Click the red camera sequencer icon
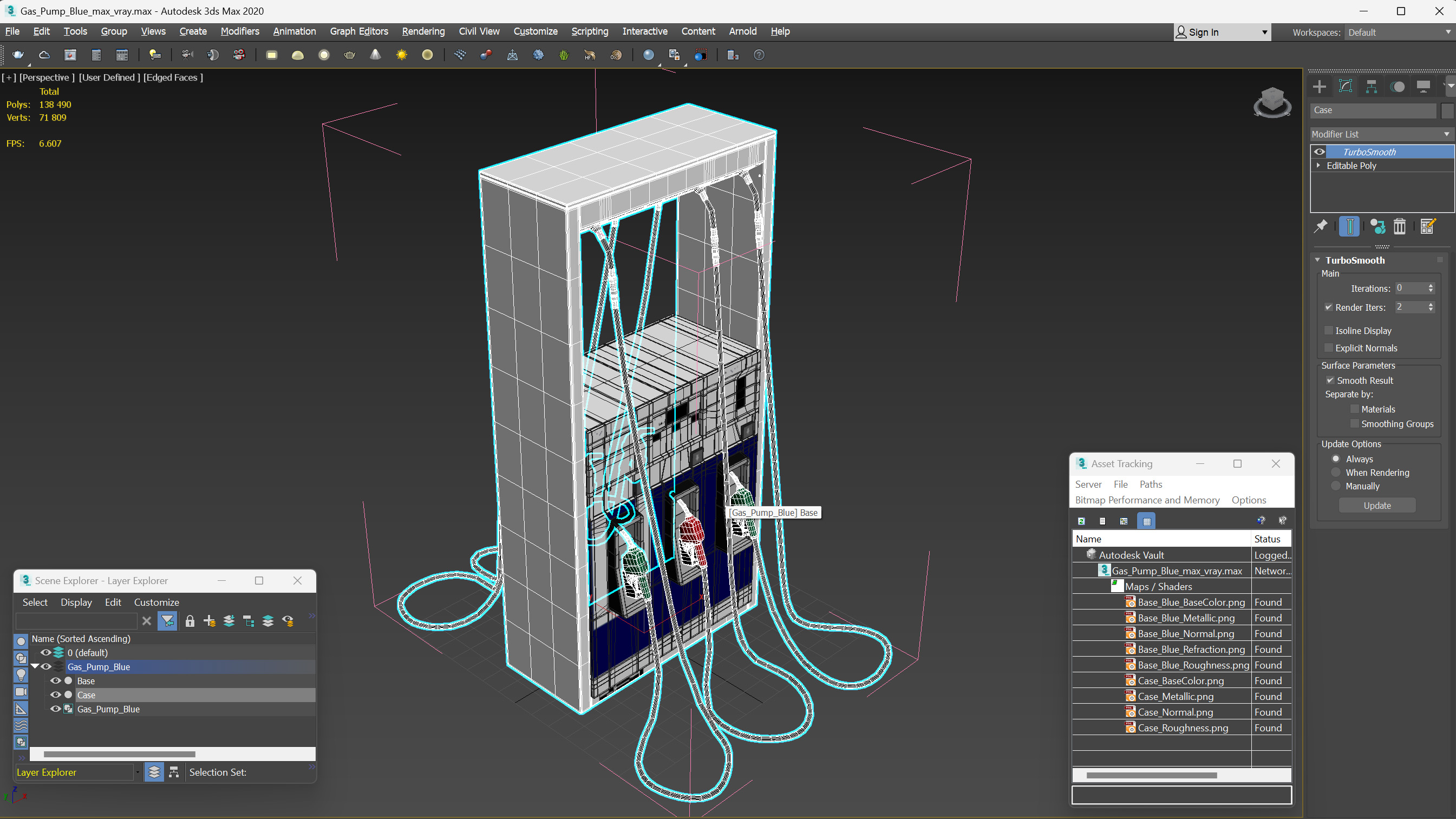Screen dimensions: 1456x819 (239, 55)
